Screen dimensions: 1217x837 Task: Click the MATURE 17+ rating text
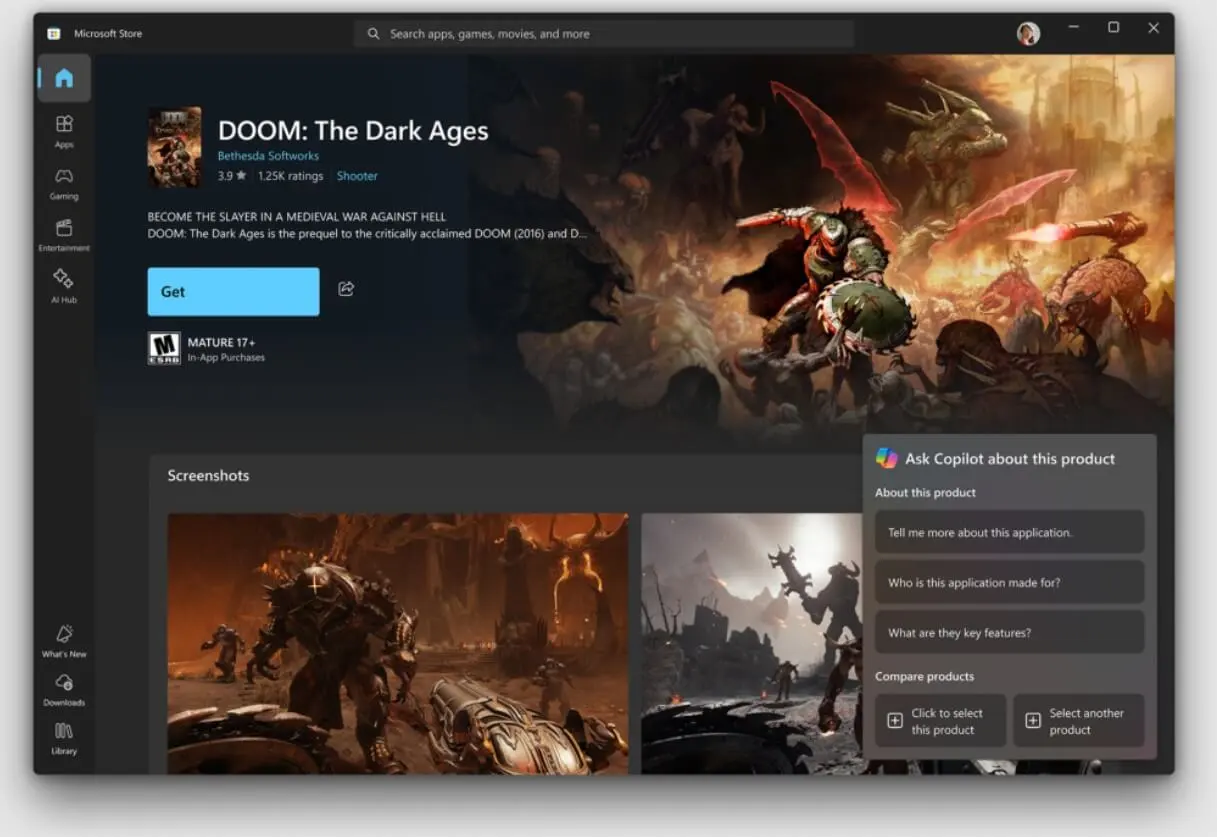coord(221,342)
